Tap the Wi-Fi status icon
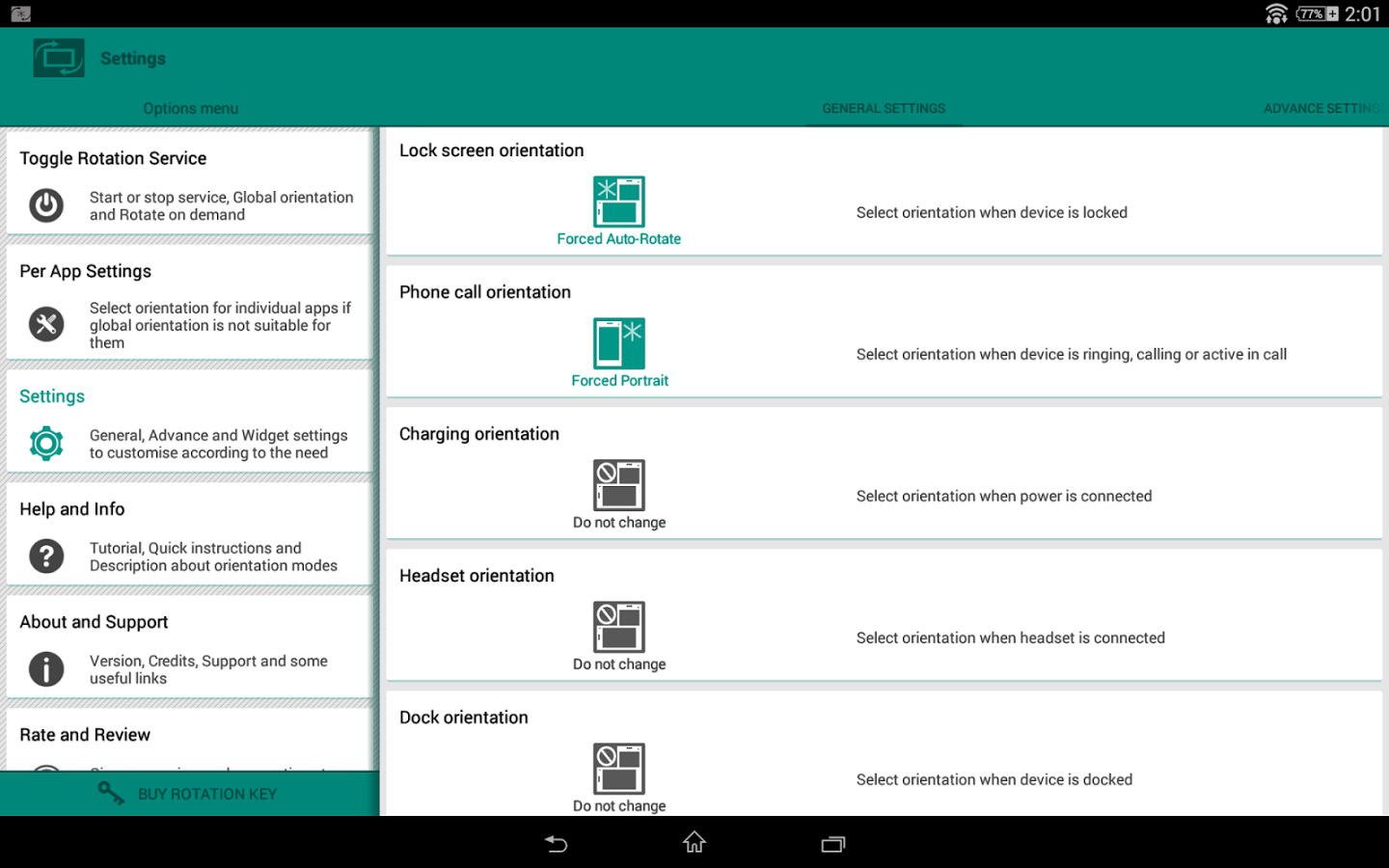Viewport: 1389px width, 868px height. (1276, 14)
